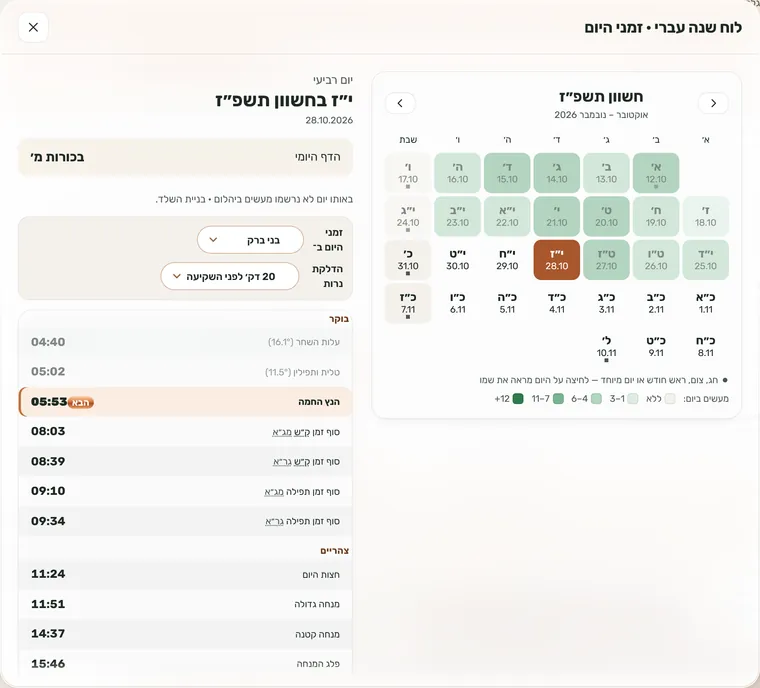Select day כ״ה 5.11 in calendar
760x688 pixels.
pos(507,303)
